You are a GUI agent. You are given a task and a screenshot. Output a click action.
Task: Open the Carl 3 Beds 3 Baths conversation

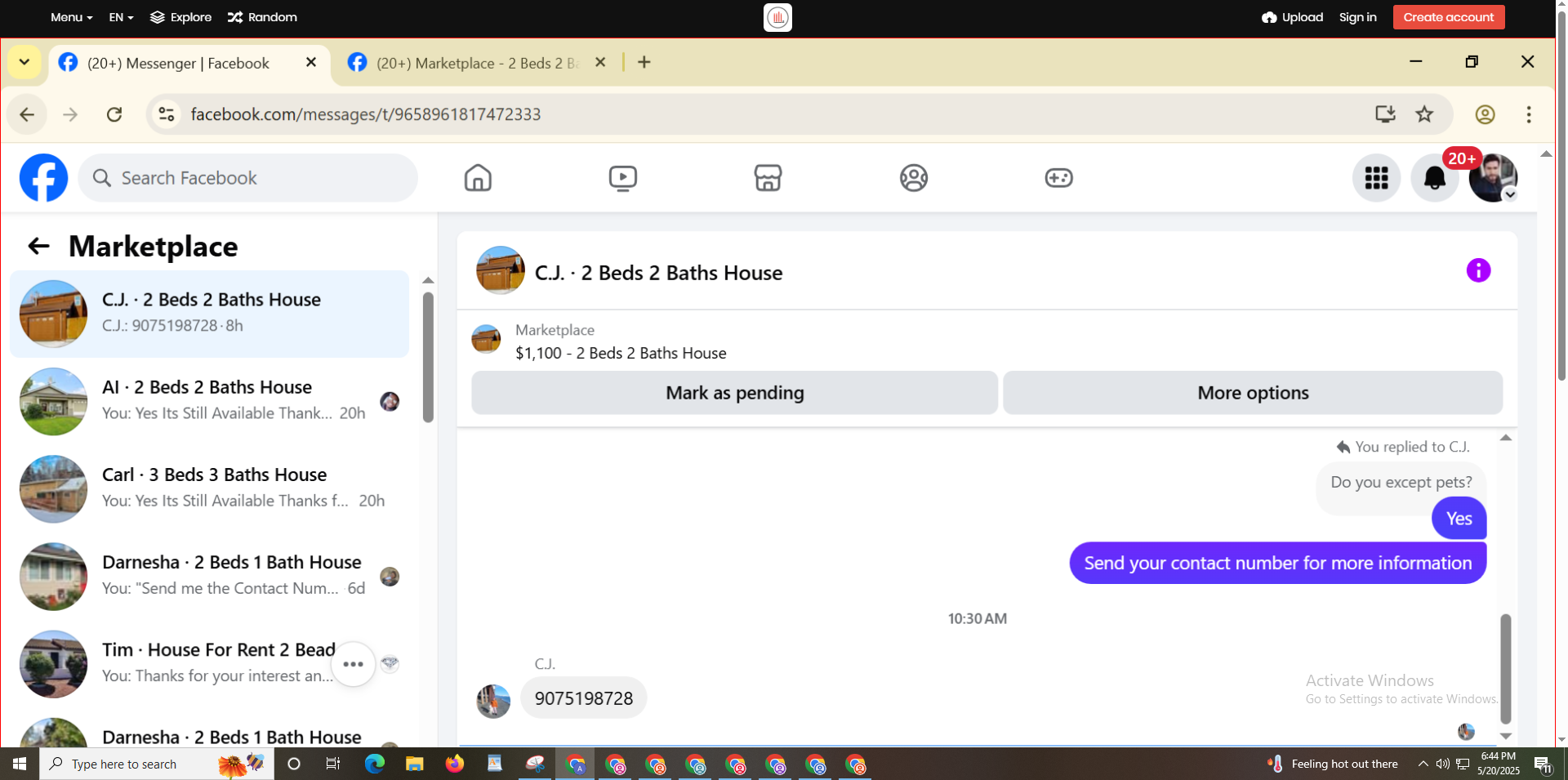click(210, 488)
